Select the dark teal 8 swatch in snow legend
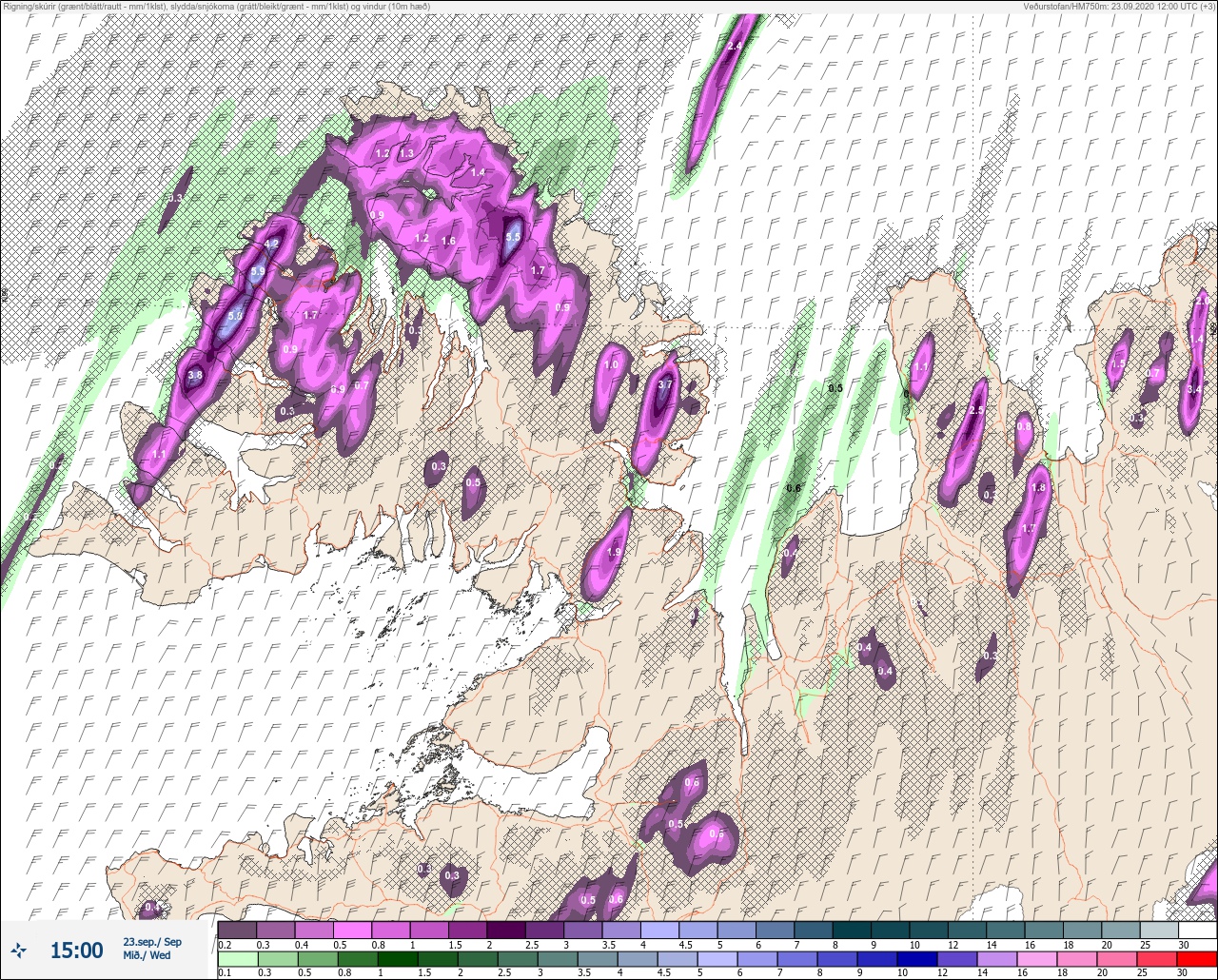 (x=852, y=930)
